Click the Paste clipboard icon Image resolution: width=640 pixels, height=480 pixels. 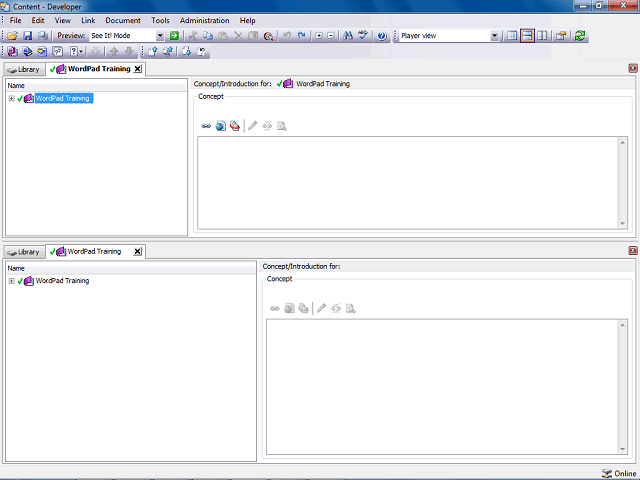pos(223,36)
